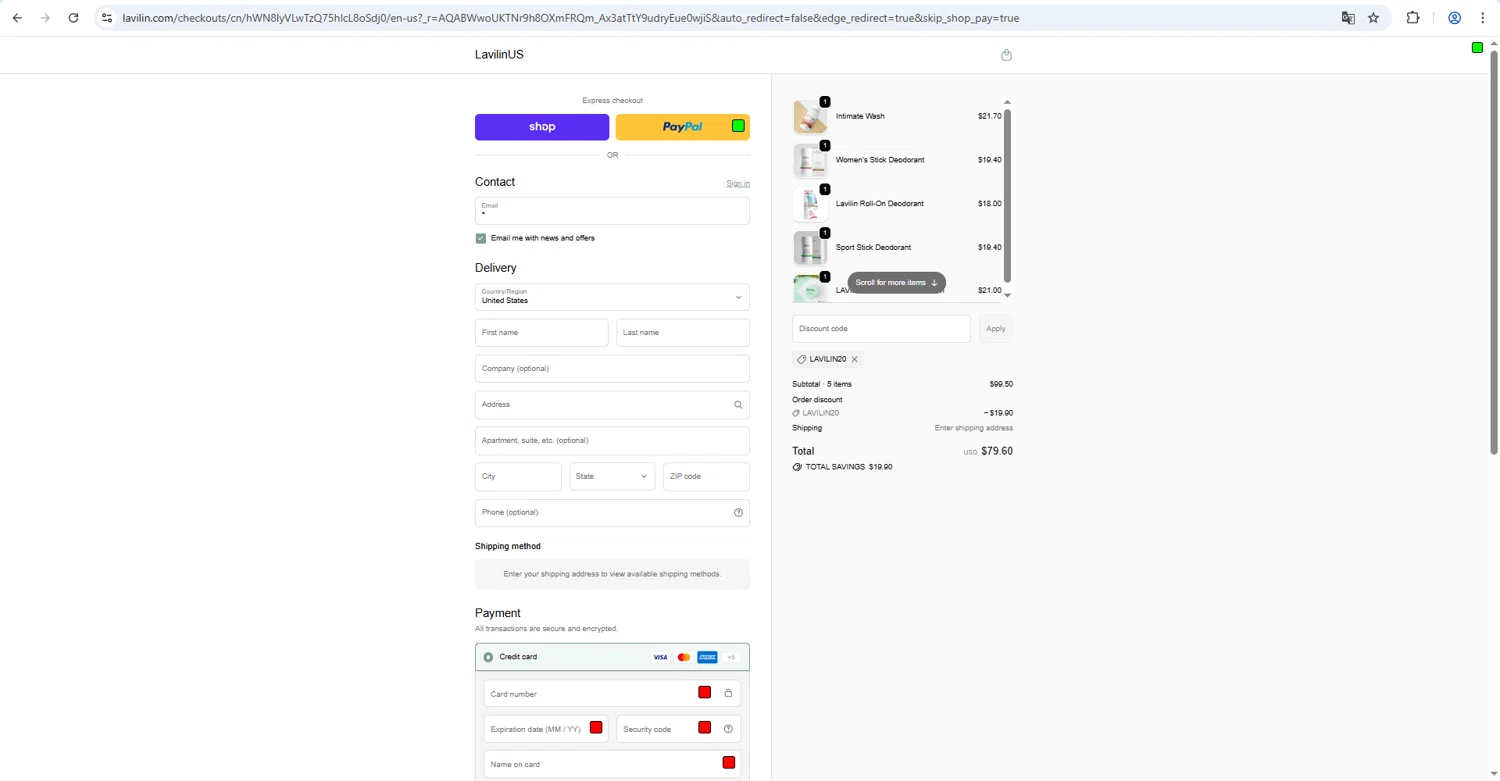Focus Company (optional) field

tap(612, 369)
